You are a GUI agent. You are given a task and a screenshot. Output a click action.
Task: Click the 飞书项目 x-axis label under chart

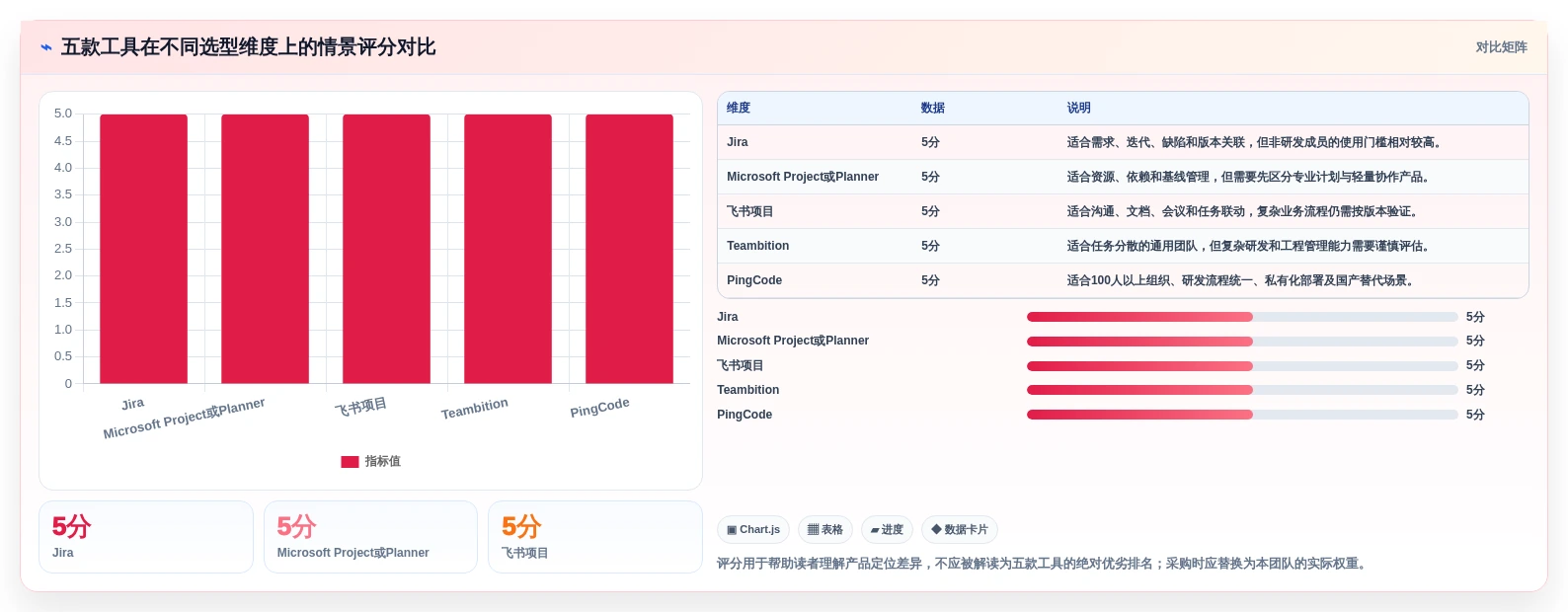pos(360,407)
